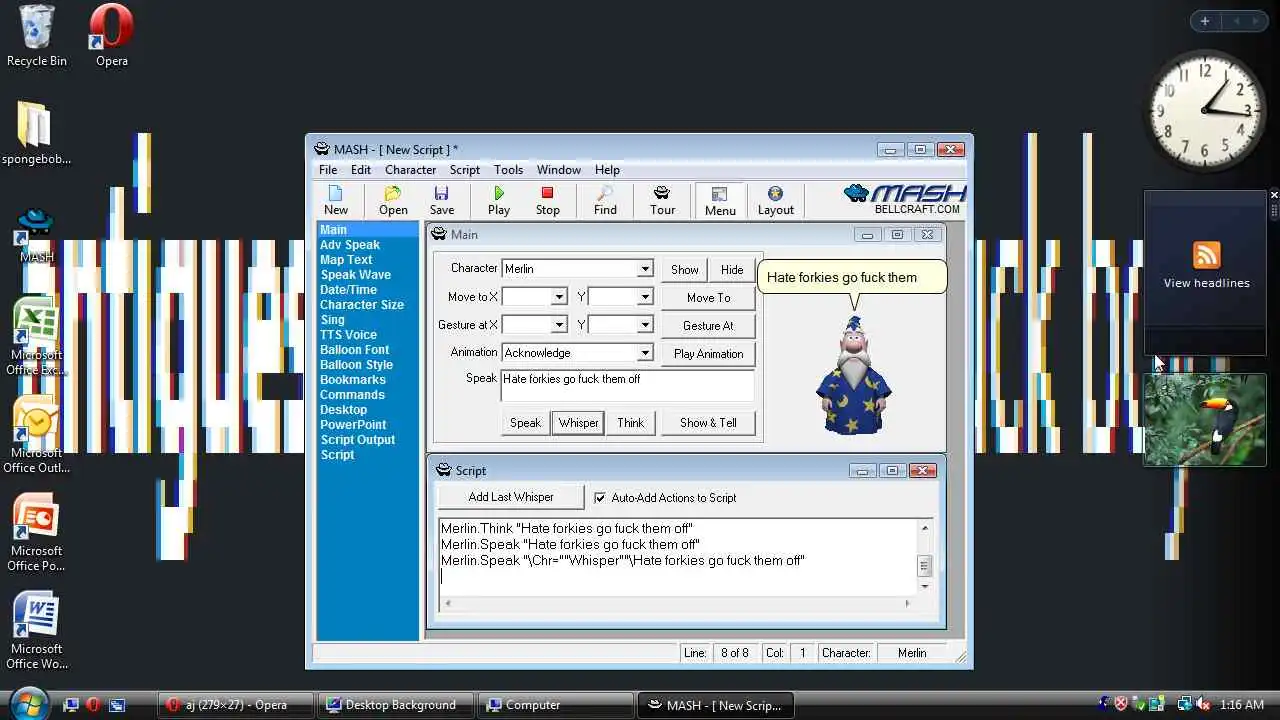This screenshot has width=1280, height=720.
Task: Click the script editor horizontal scrollbar
Action: tap(678, 603)
